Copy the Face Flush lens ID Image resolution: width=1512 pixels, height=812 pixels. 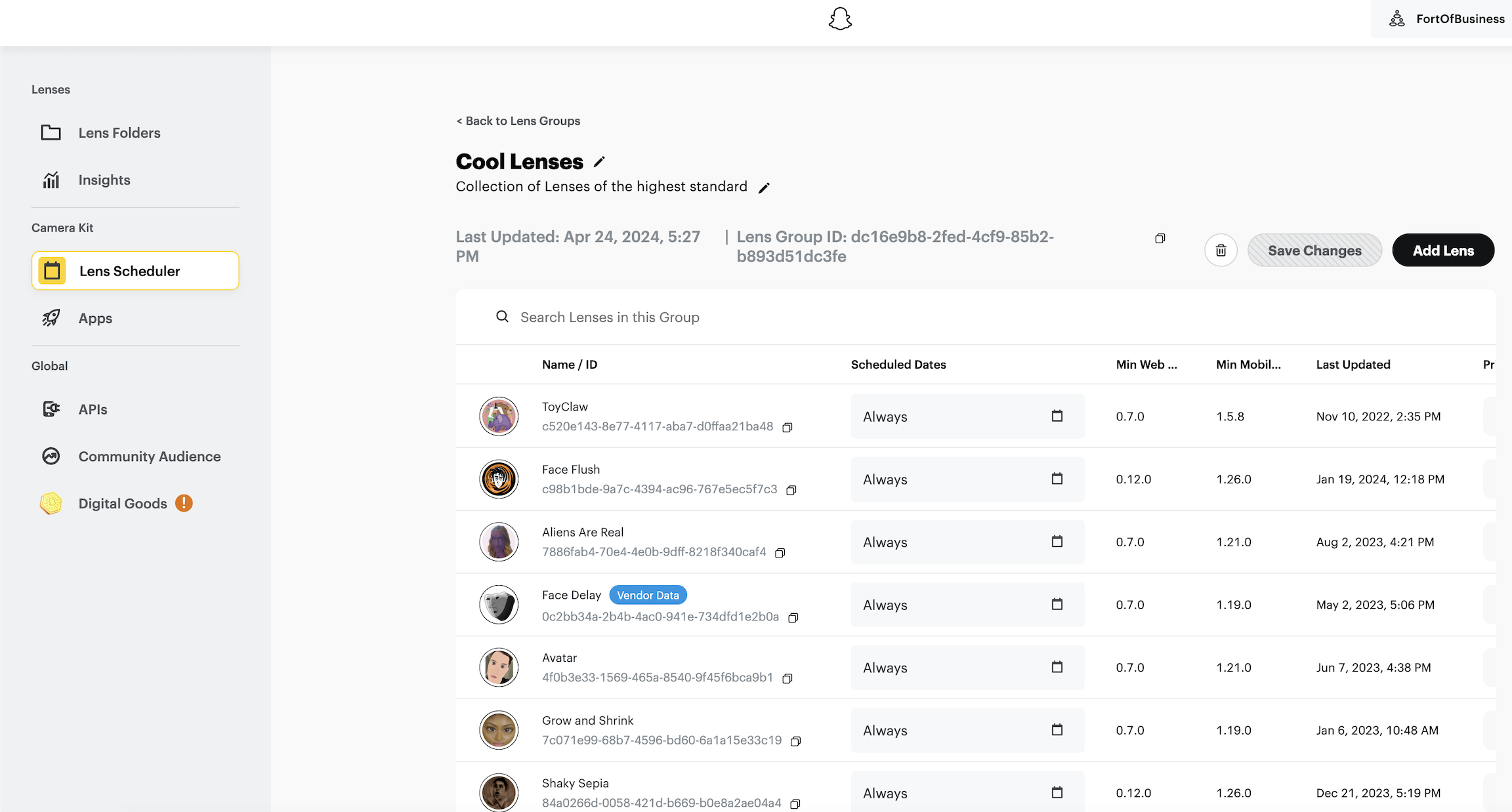(791, 490)
